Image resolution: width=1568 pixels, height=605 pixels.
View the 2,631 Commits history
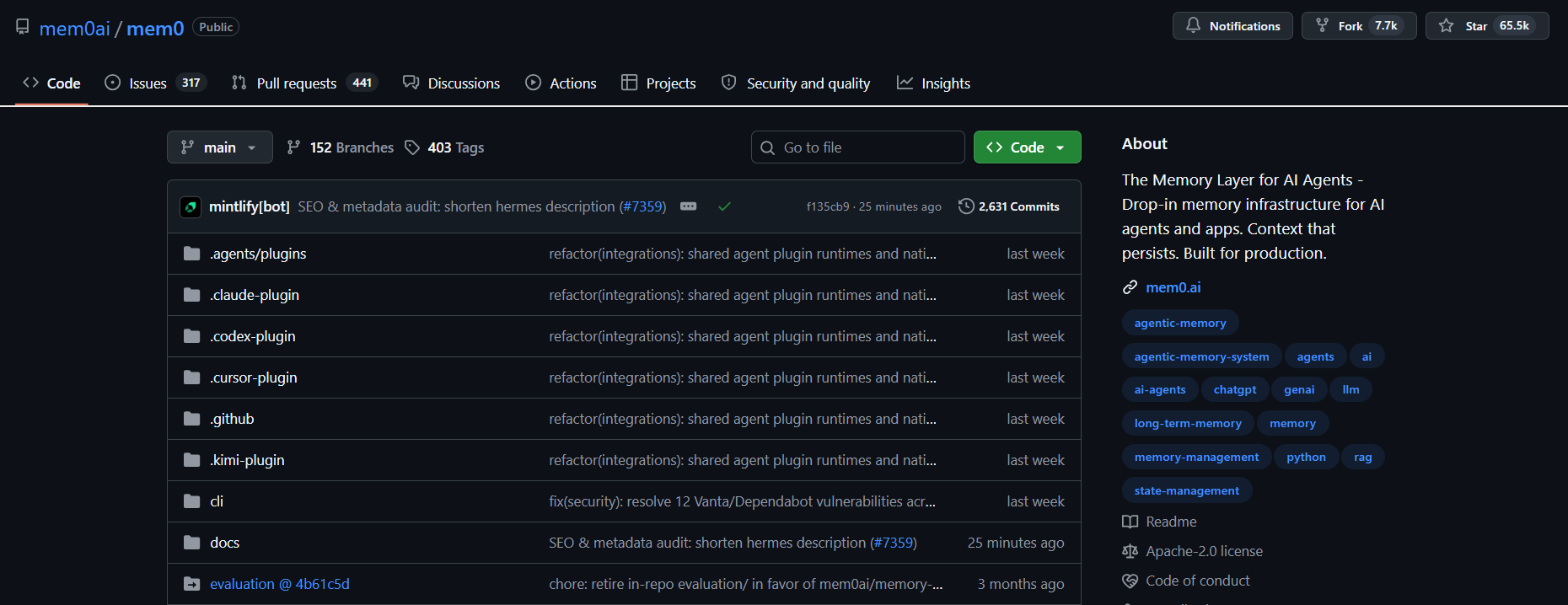tap(1009, 206)
